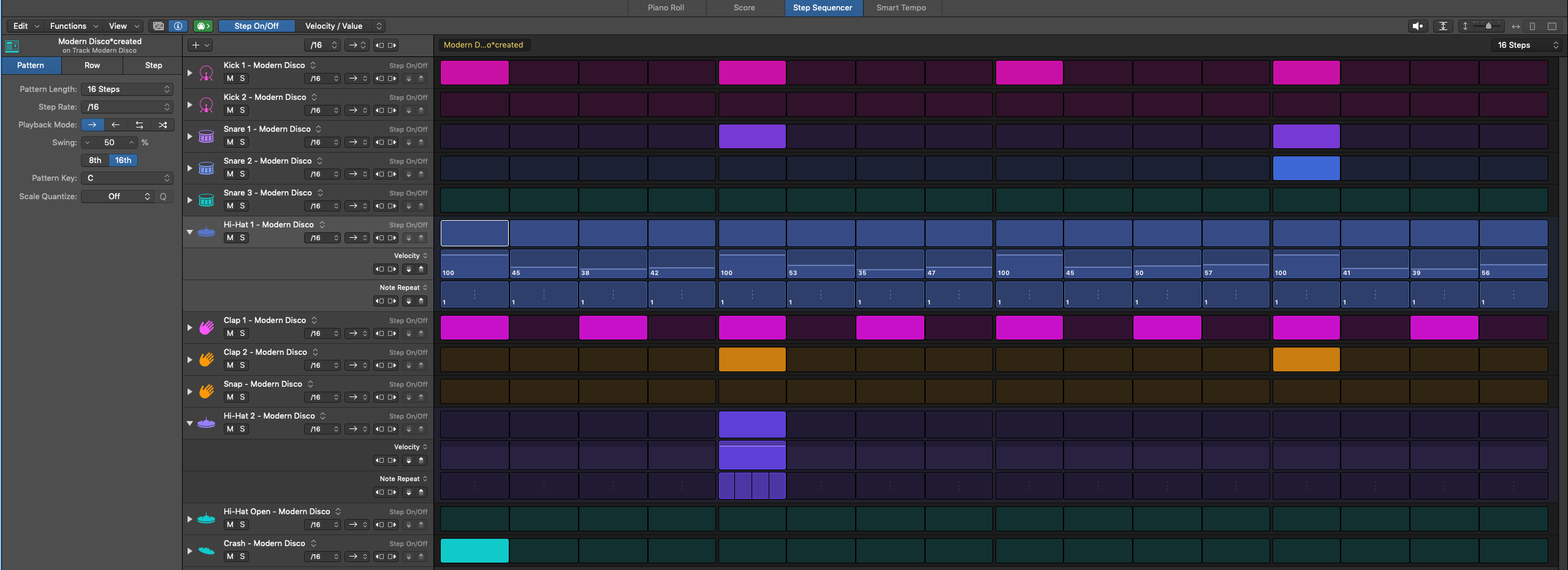This screenshot has width=1568, height=570.
Task: Click the green MIDI input button
Action: click(x=203, y=26)
